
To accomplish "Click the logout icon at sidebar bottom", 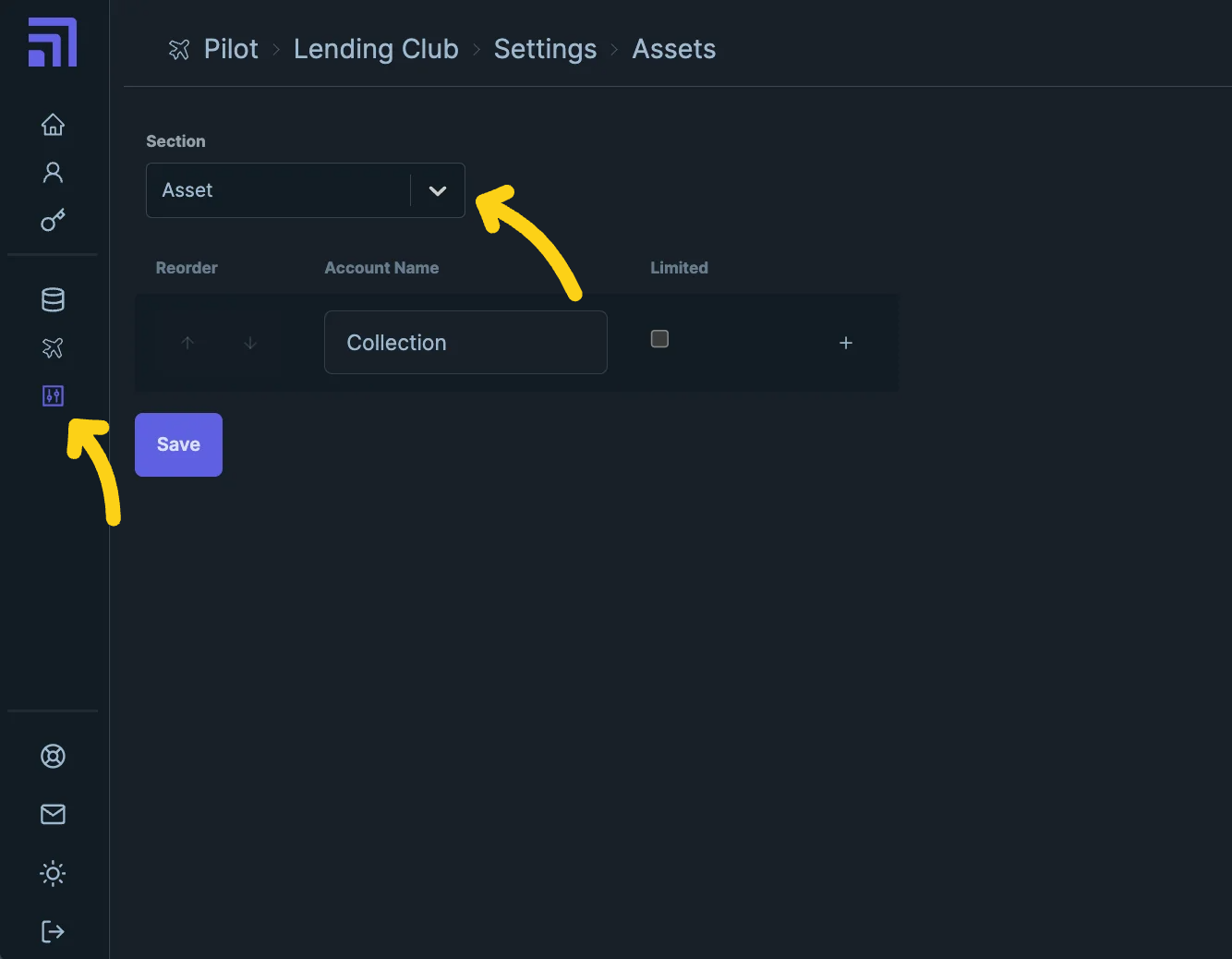I will 53,931.
